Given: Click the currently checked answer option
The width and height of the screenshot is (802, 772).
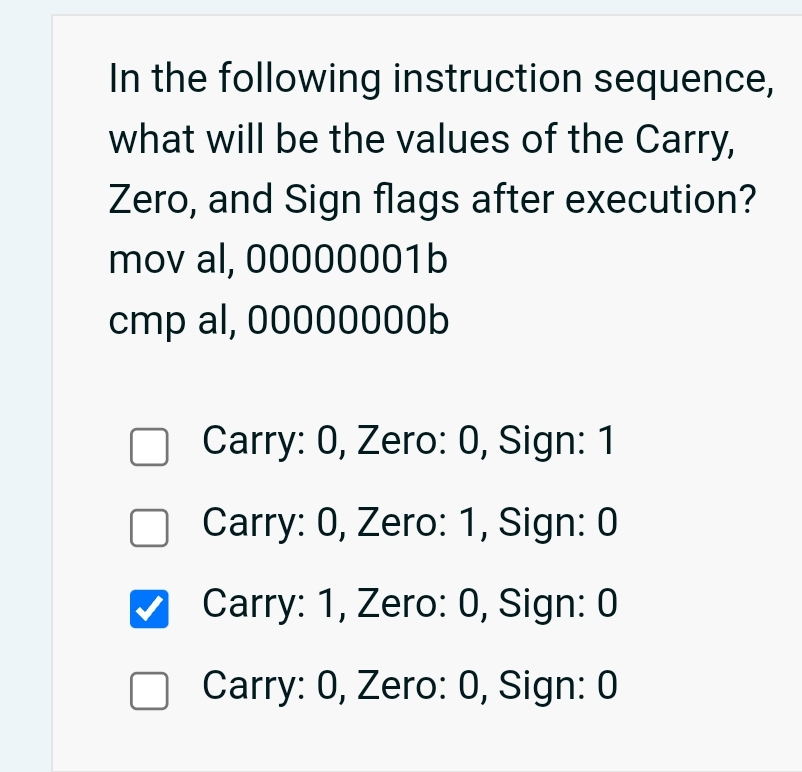Looking at the screenshot, I should (409, 604).
